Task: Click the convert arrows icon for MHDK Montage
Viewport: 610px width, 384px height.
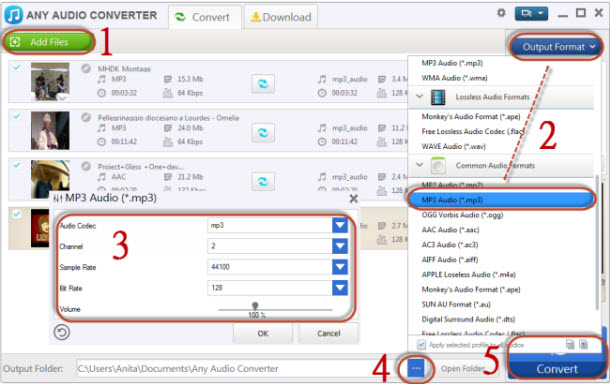Action: (263, 84)
